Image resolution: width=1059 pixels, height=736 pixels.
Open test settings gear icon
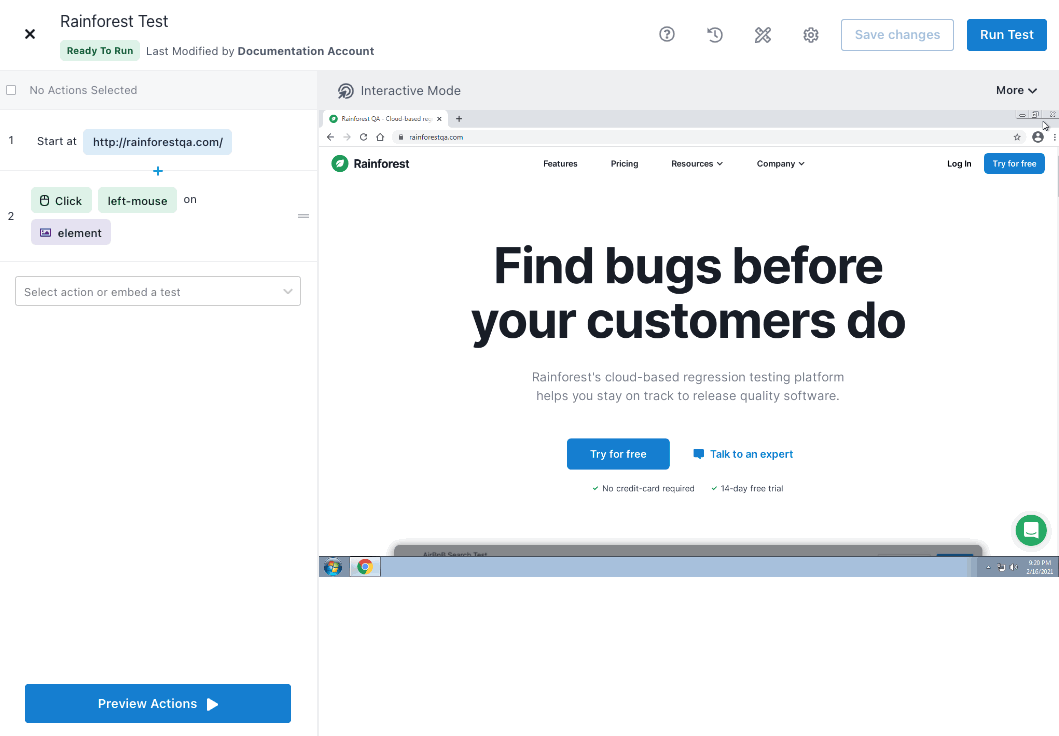[x=810, y=34]
